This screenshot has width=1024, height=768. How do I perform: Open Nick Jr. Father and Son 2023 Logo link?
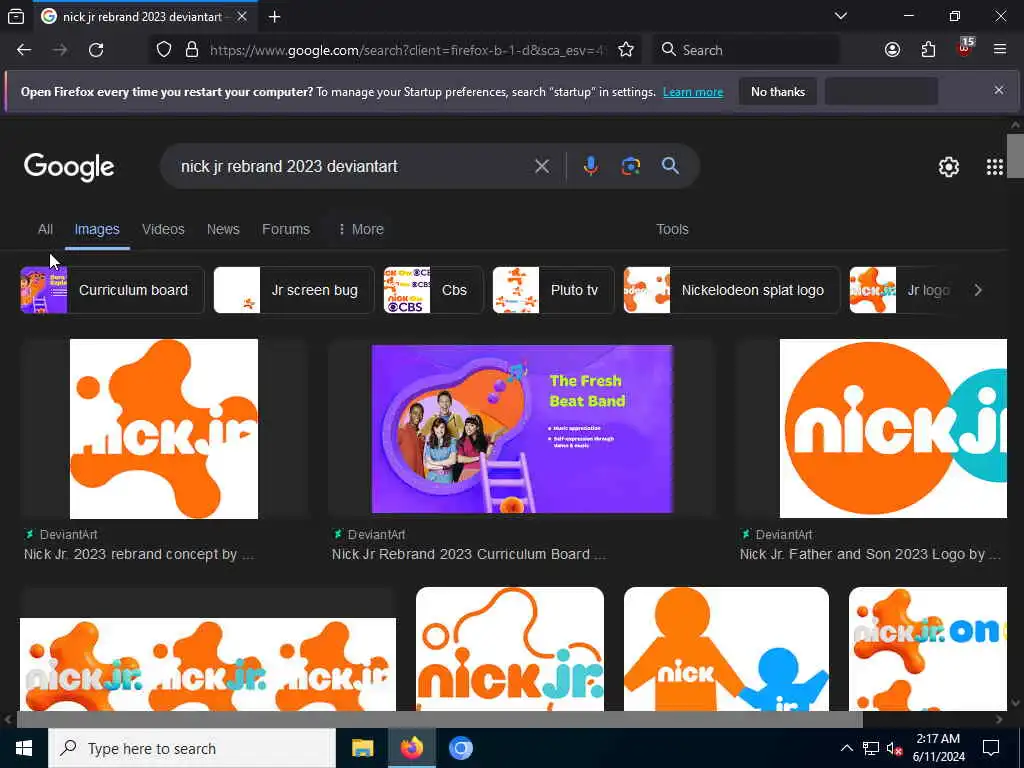[x=870, y=554]
